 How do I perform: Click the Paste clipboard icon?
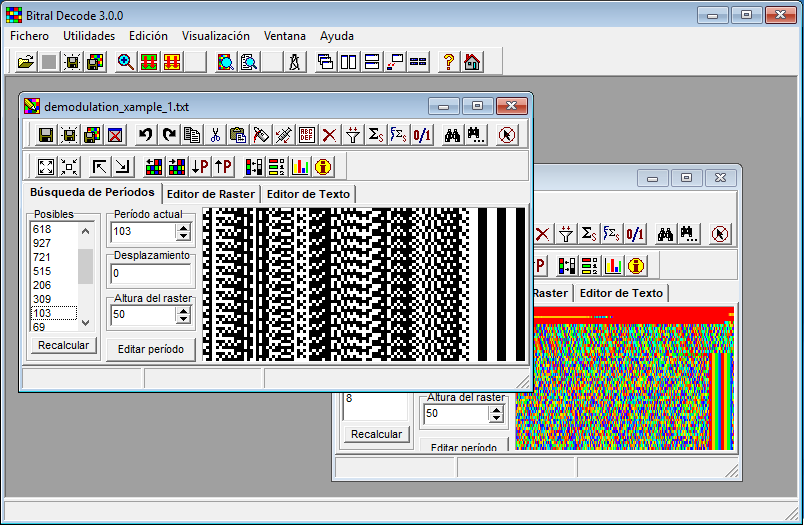tap(238, 135)
